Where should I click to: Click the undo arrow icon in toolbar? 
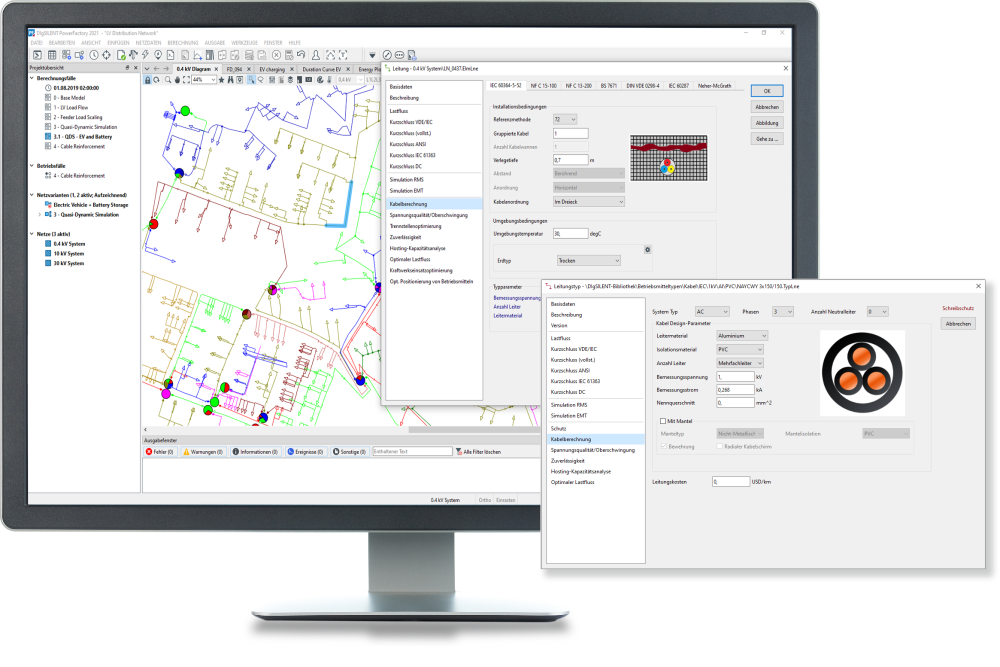coord(301,55)
